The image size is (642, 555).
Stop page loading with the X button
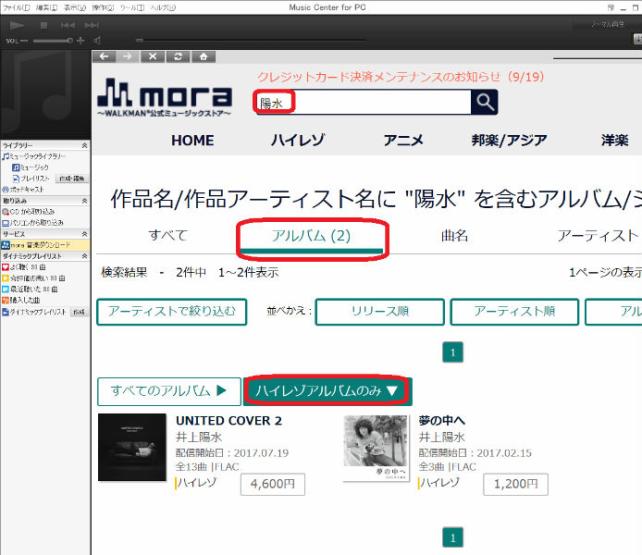pos(153,56)
